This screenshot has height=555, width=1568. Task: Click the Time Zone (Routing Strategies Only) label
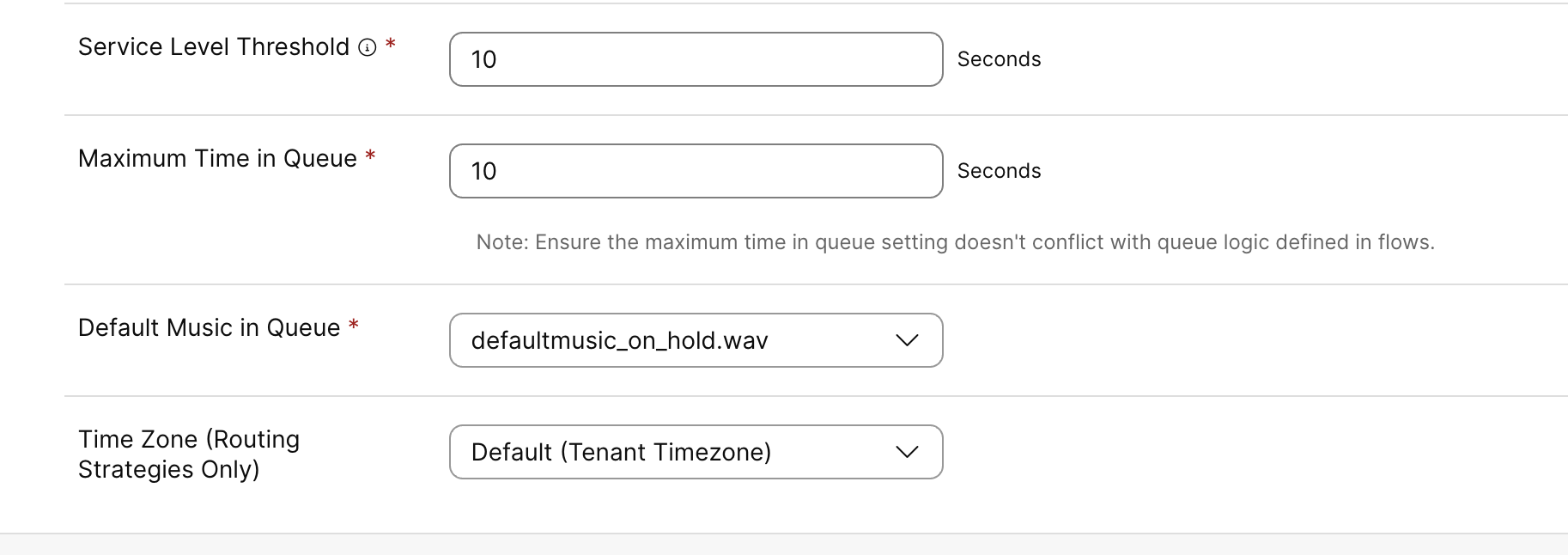[x=189, y=454]
